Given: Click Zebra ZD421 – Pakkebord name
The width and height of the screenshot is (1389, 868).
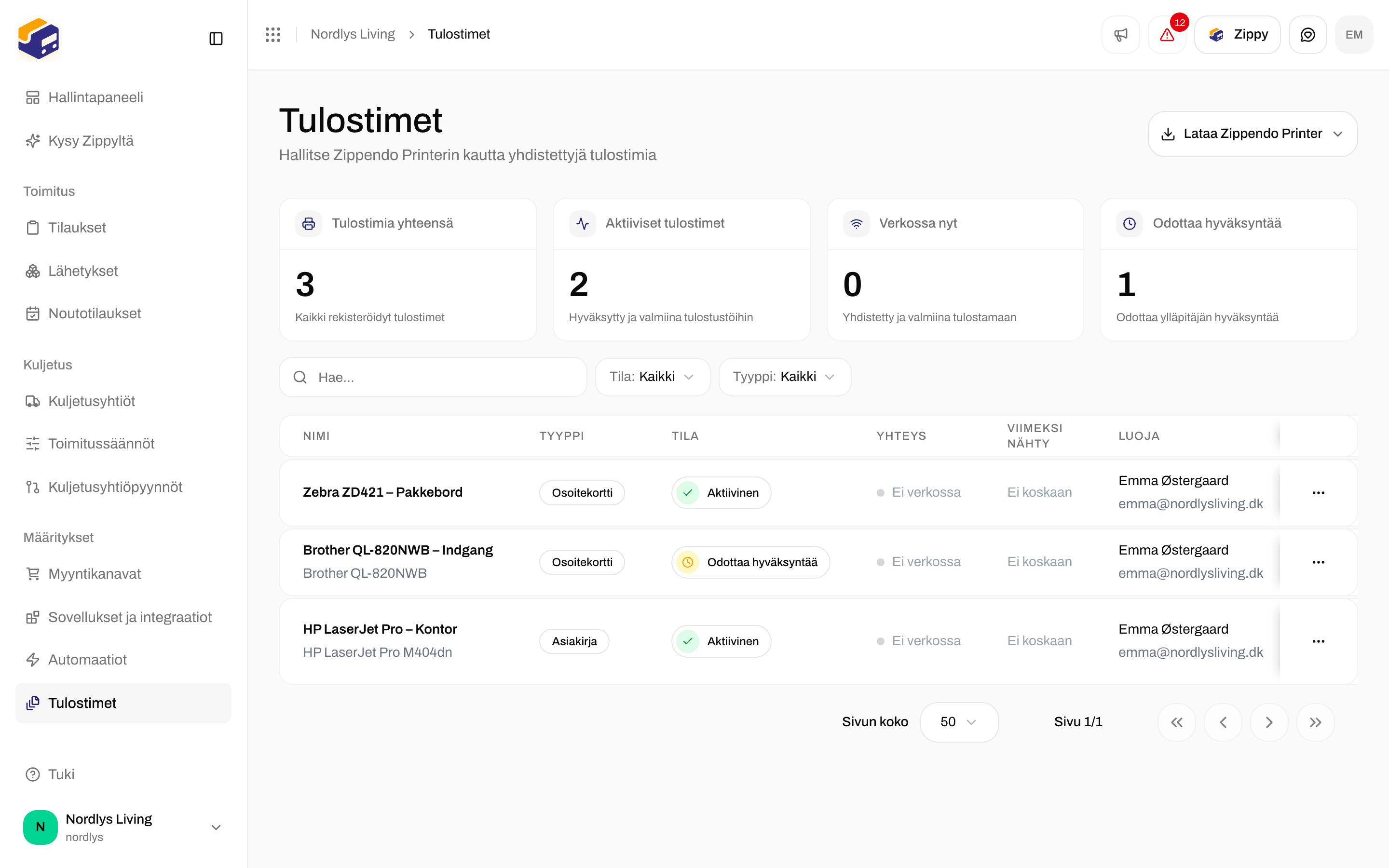Looking at the screenshot, I should 382,492.
